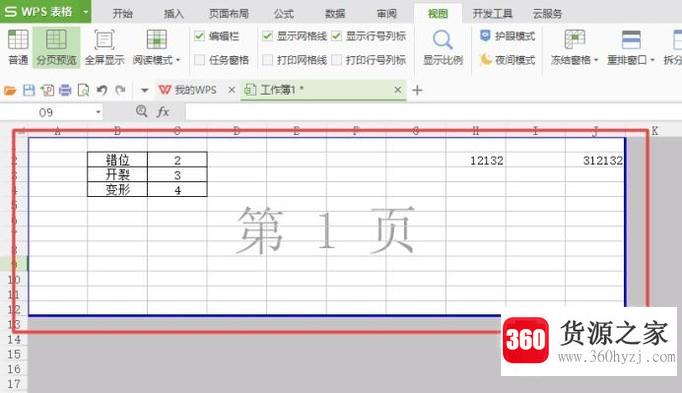Image resolution: width=682 pixels, height=393 pixels.
Task: Redo the last action
Action: (120, 90)
